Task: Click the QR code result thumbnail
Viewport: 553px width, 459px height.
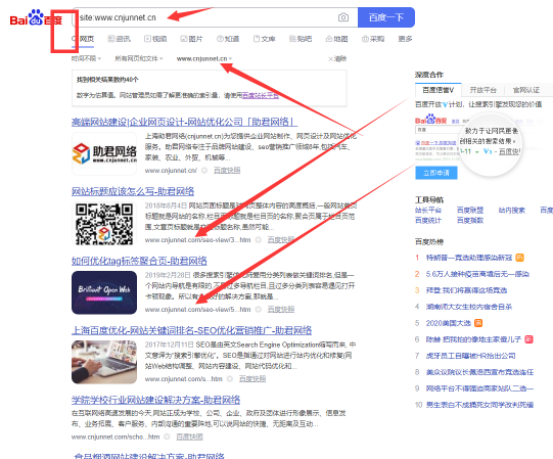Action: [104, 223]
